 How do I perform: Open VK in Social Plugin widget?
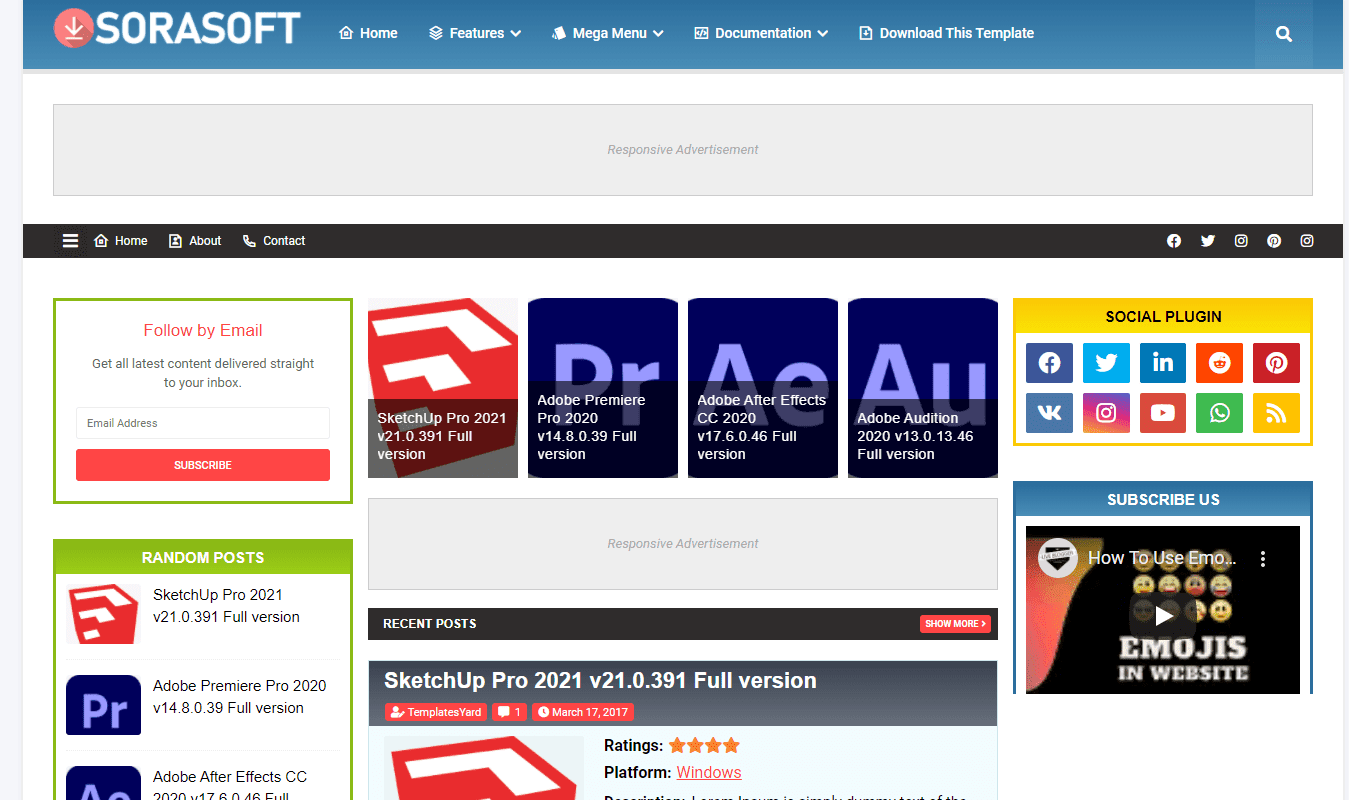click(x=1049, y=413)
